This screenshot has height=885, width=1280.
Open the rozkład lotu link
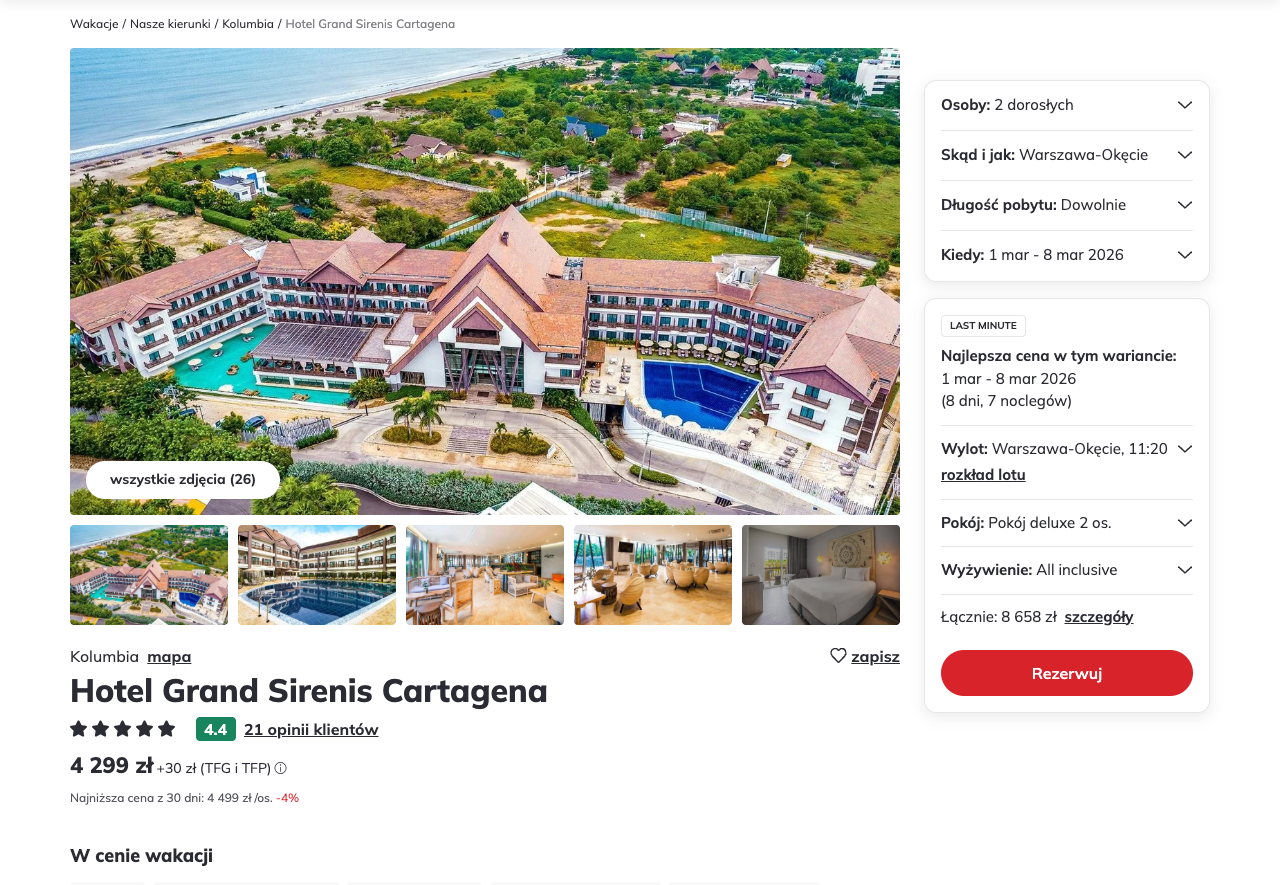[x=983, y=475]
